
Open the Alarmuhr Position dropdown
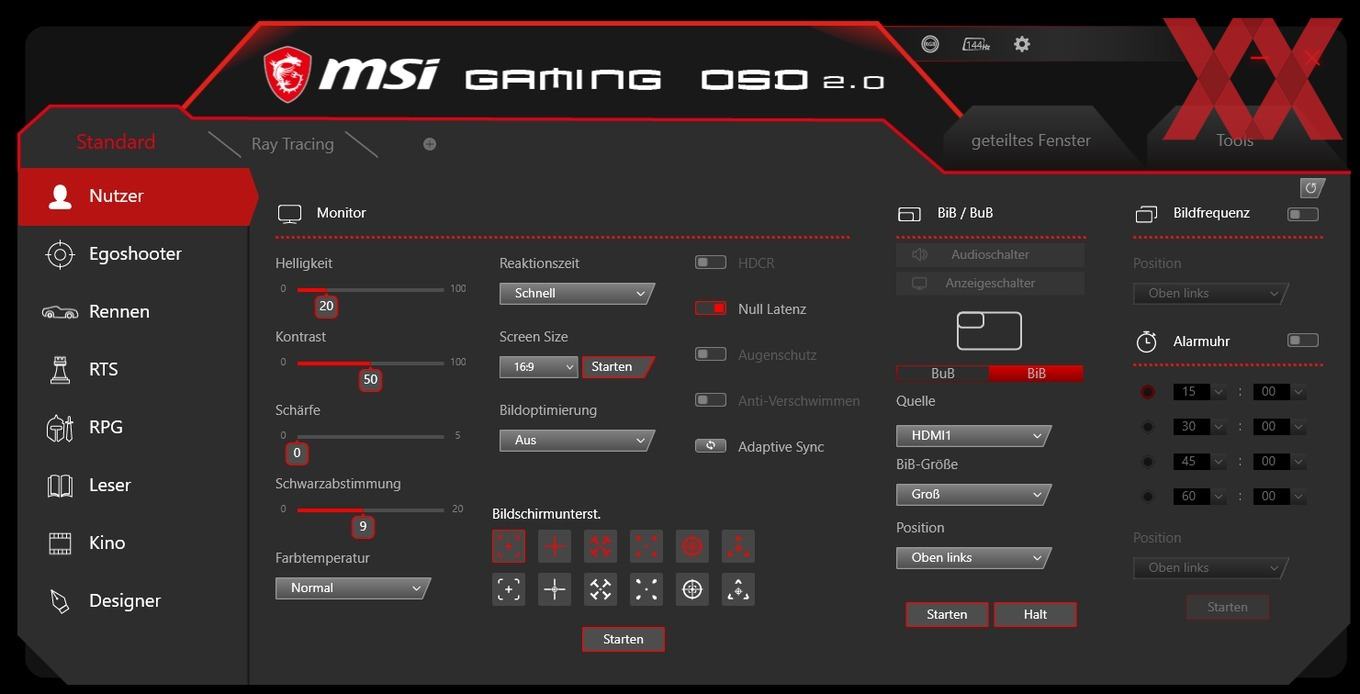pyautogui.click(x=1211, y=568)
